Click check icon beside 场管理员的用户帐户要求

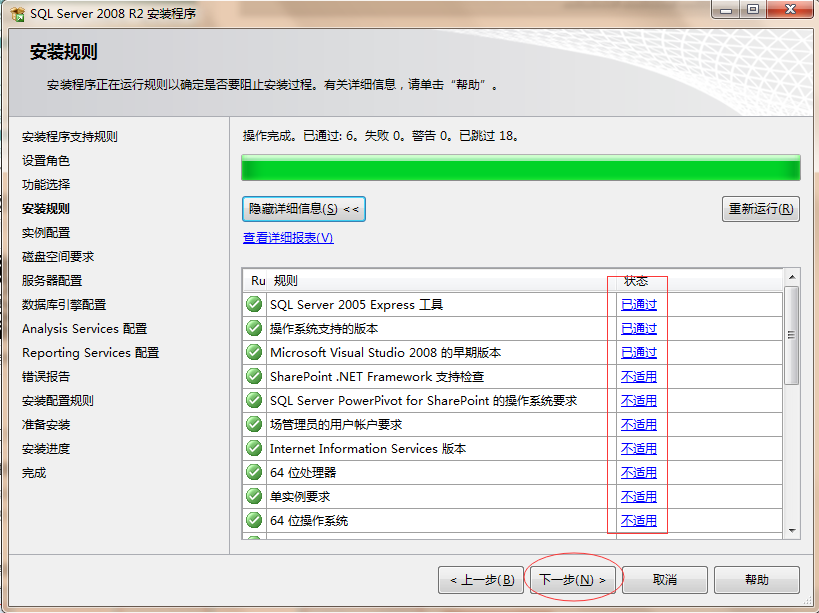coord(254,424)
